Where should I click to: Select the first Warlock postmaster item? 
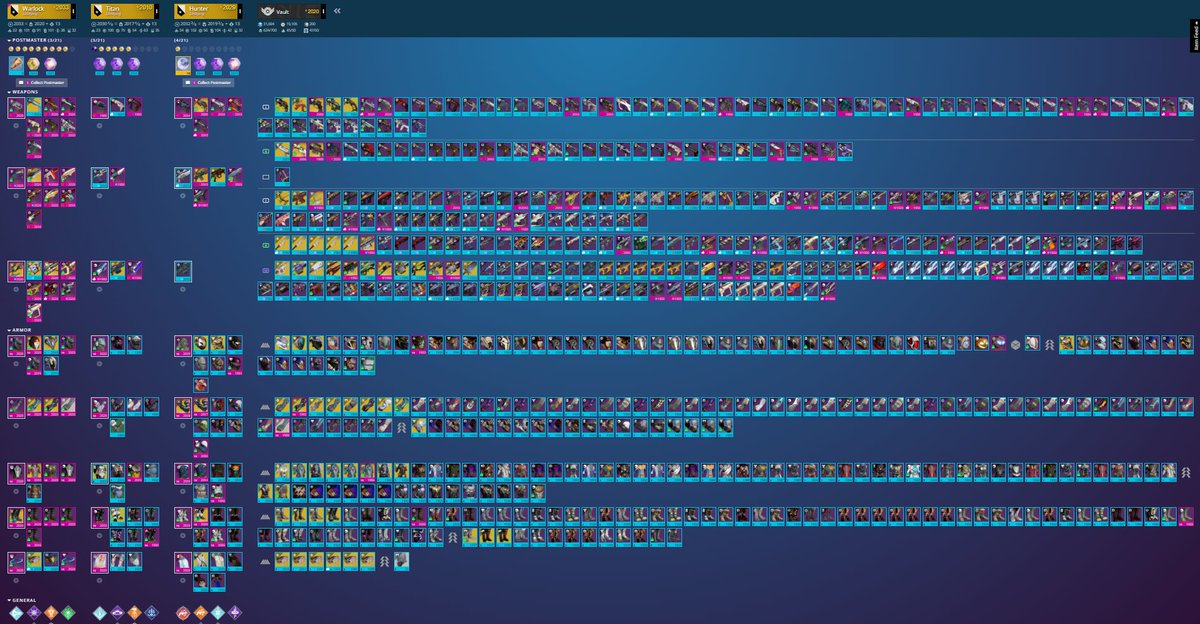pyautogui.click(x=16, y=64)
